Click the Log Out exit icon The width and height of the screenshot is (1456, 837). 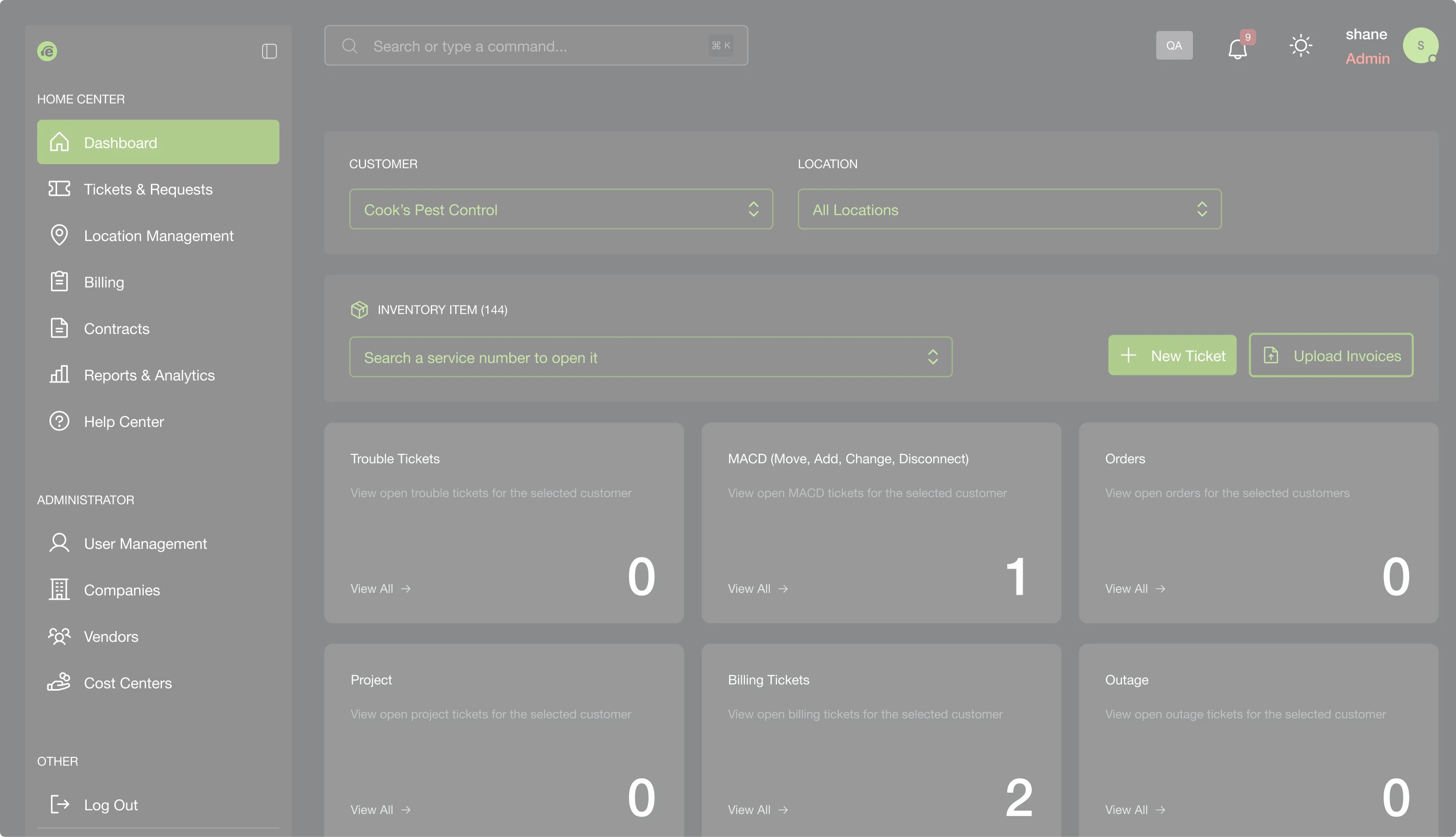pos(59,804)
